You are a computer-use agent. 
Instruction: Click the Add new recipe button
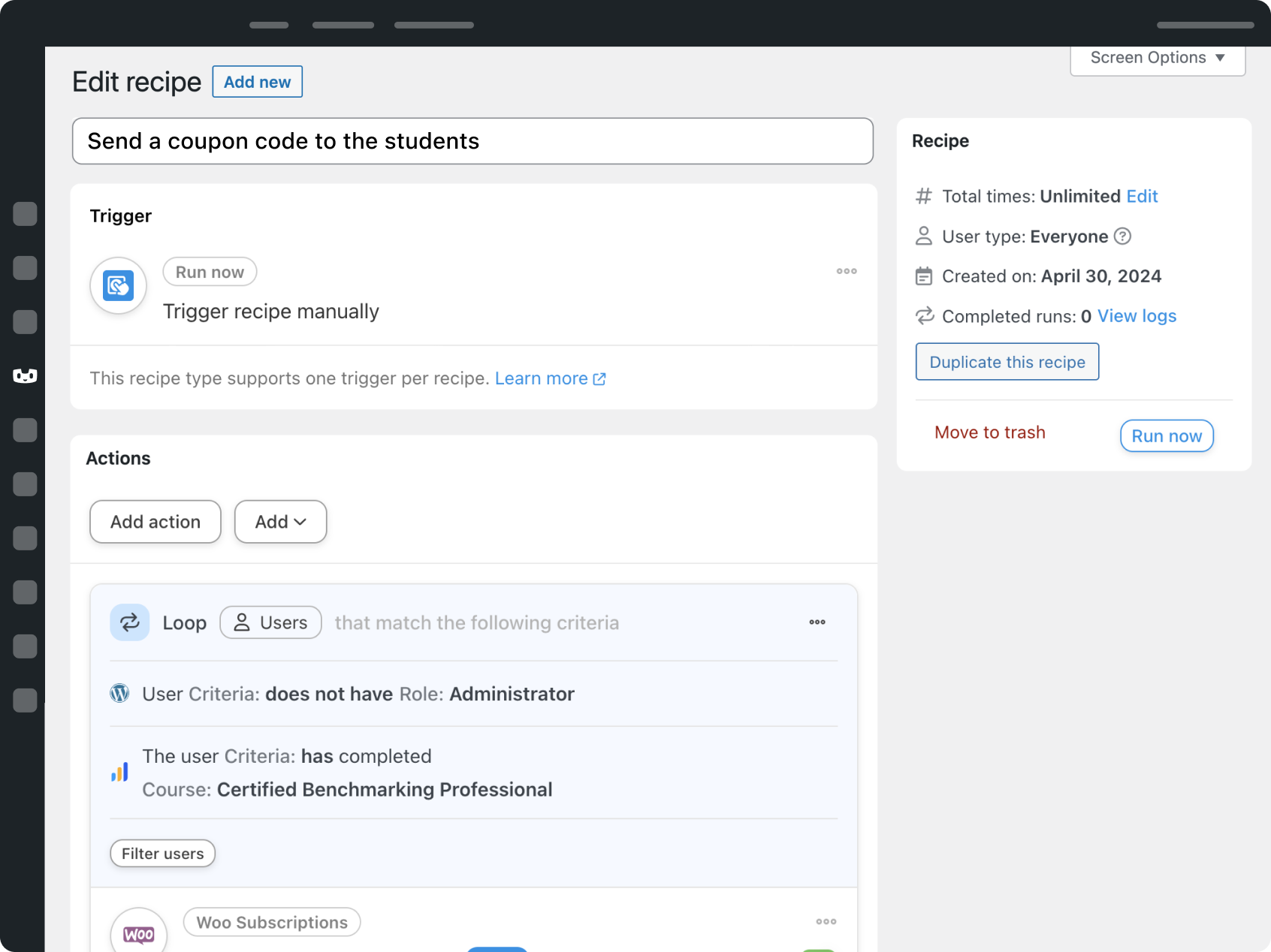coord(257,82)
